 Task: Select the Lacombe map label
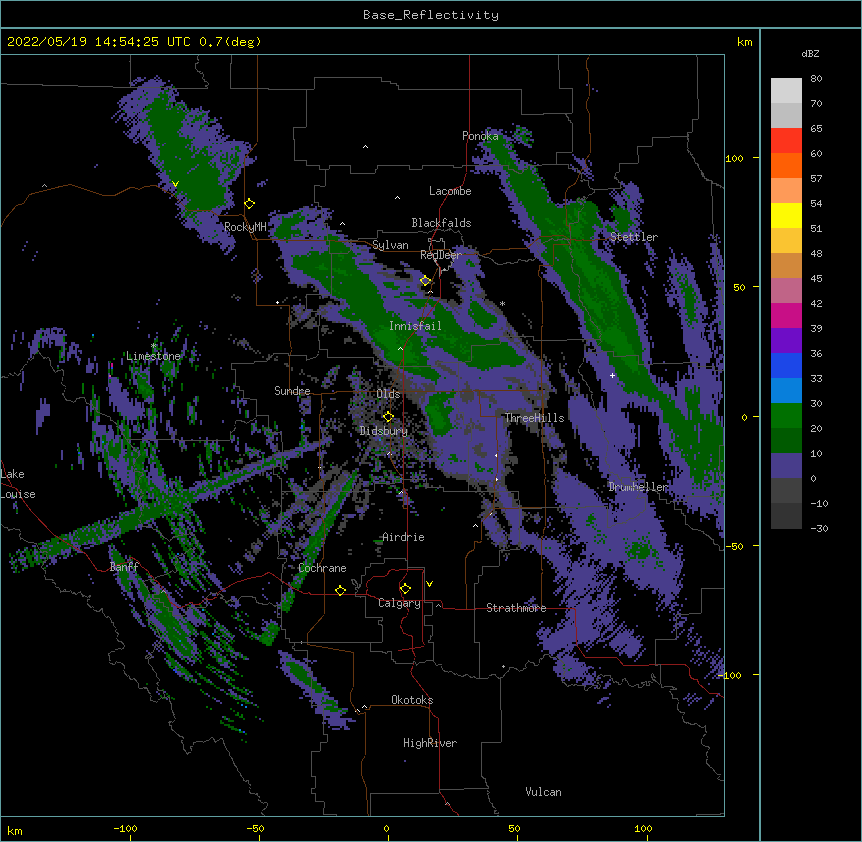[450, 191]
